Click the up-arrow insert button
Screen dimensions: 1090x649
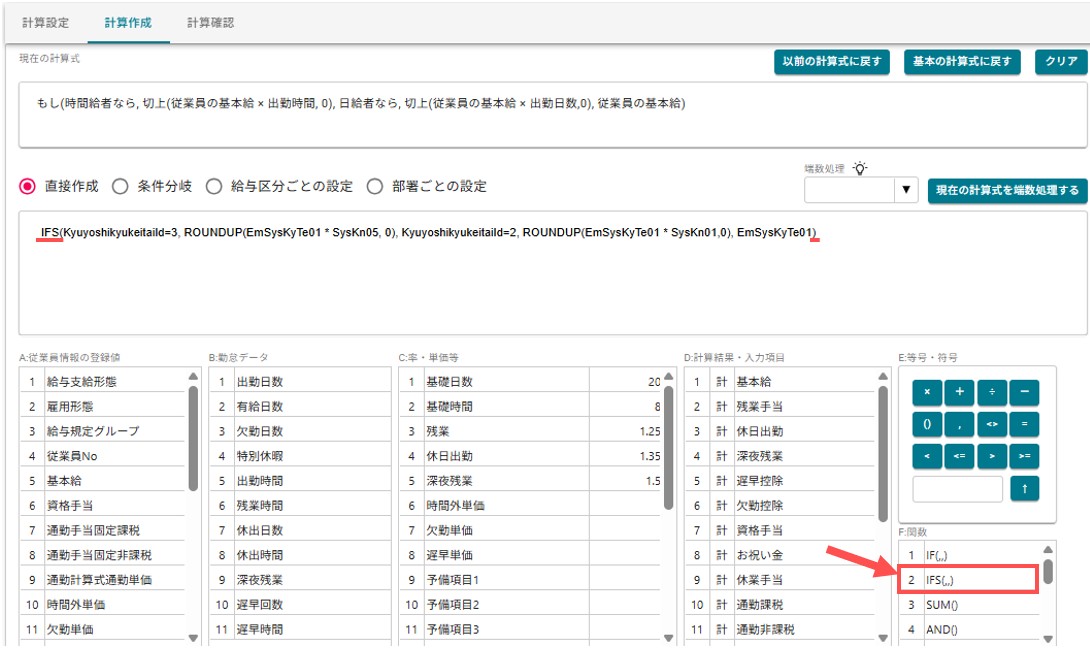(x=1025, y=488)
